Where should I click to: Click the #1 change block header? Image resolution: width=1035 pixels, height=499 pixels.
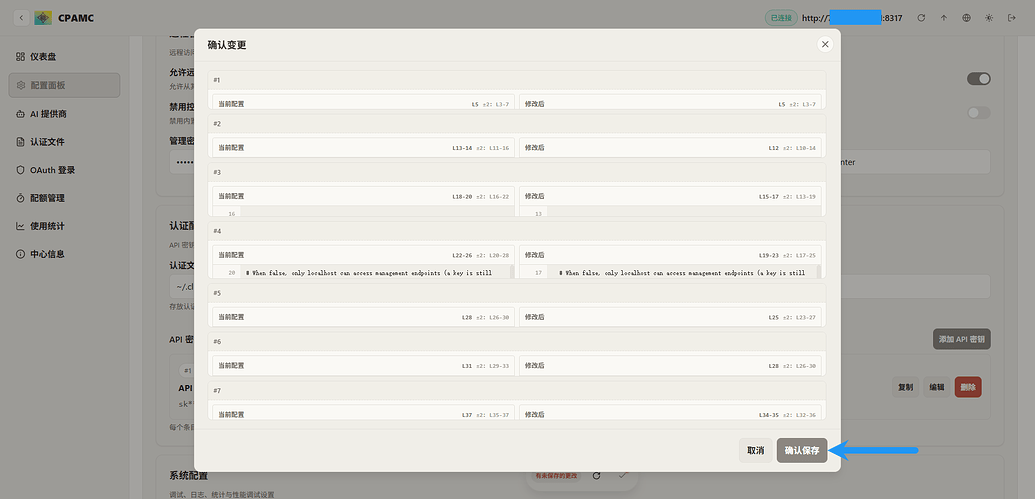click(517, 80)
